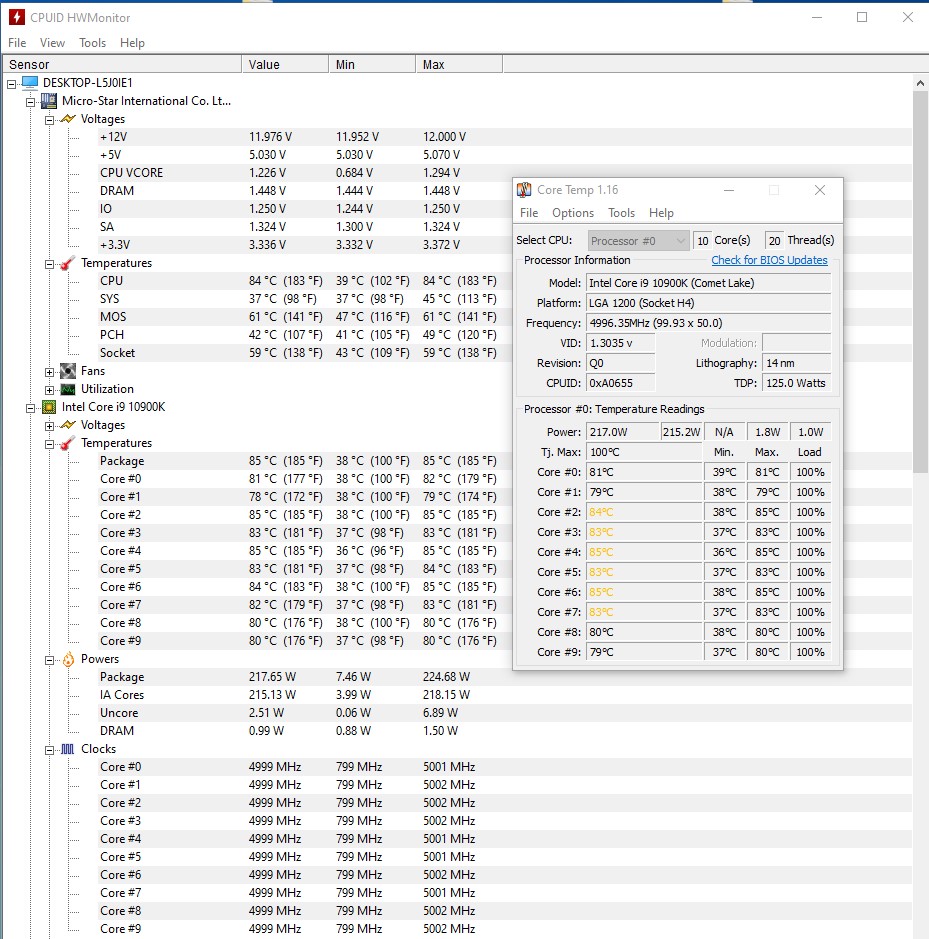Collapse the motherboard Voltages section
Viewport: 929px width, 939px height.
50,120
